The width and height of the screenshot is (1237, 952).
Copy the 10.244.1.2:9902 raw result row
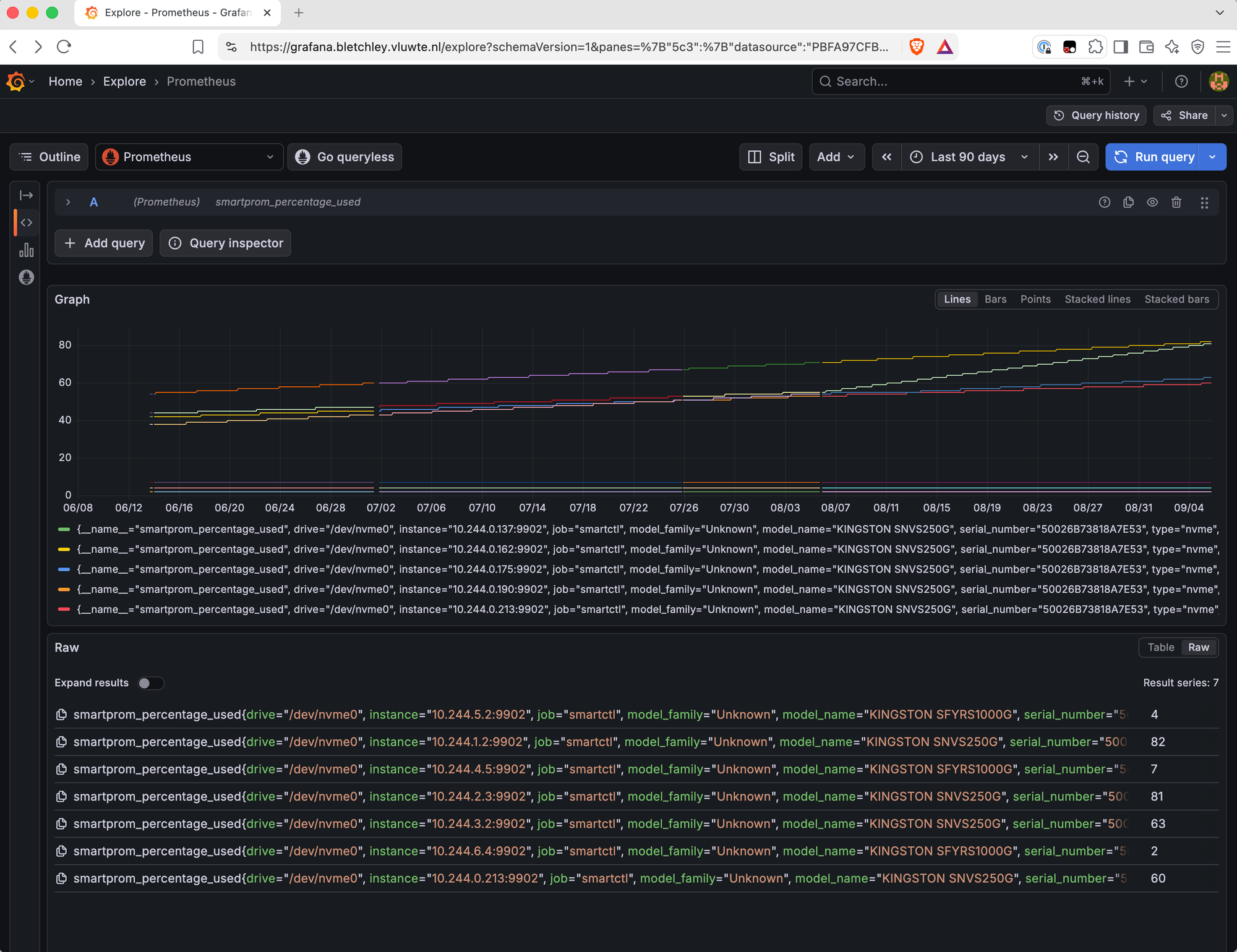coord(61,742)
